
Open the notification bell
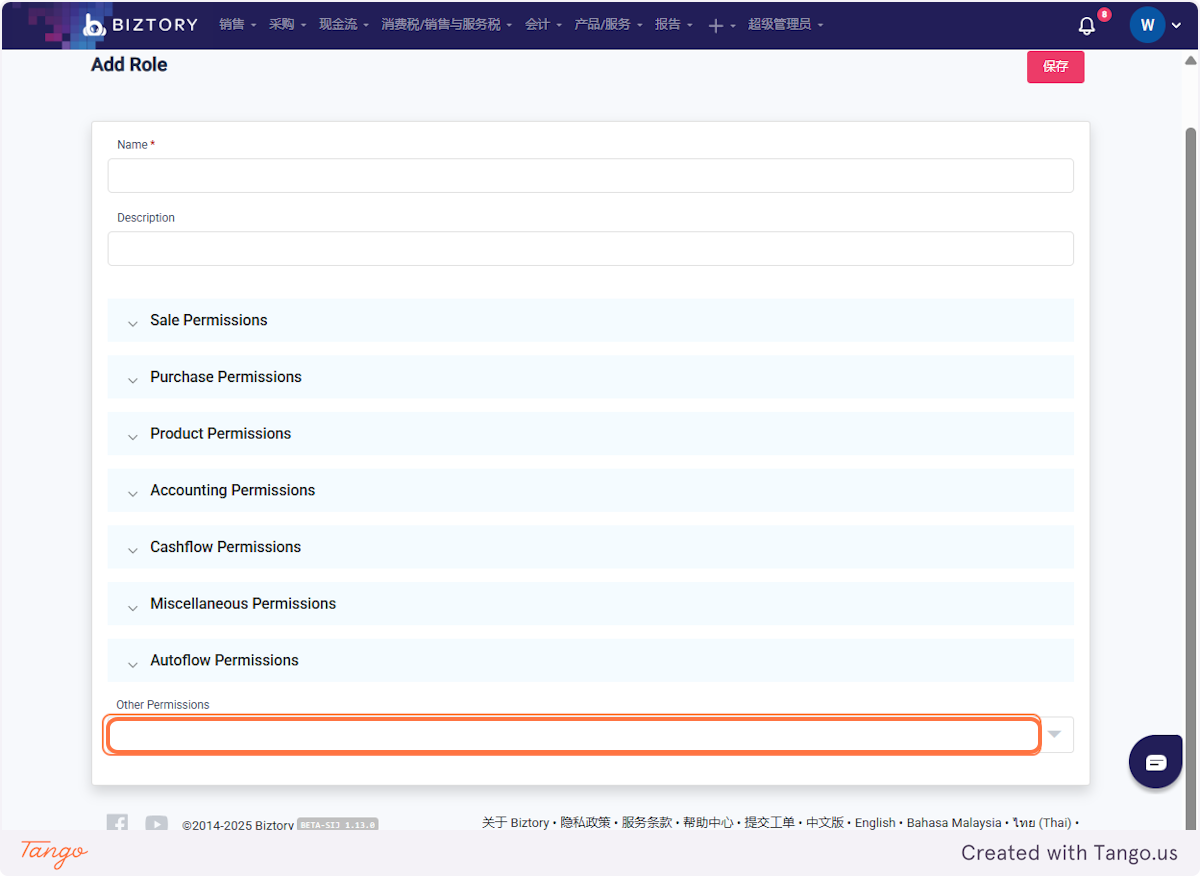click(x=1087, y=26)
